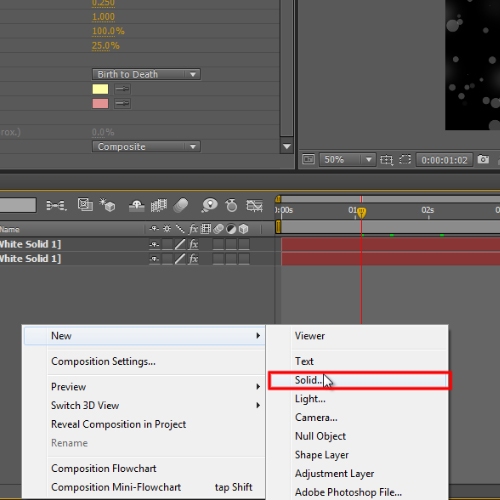The image size is (500, 500).
Task: Enable the motion blur box on second White Solid layer
Action: pos(218,259)
